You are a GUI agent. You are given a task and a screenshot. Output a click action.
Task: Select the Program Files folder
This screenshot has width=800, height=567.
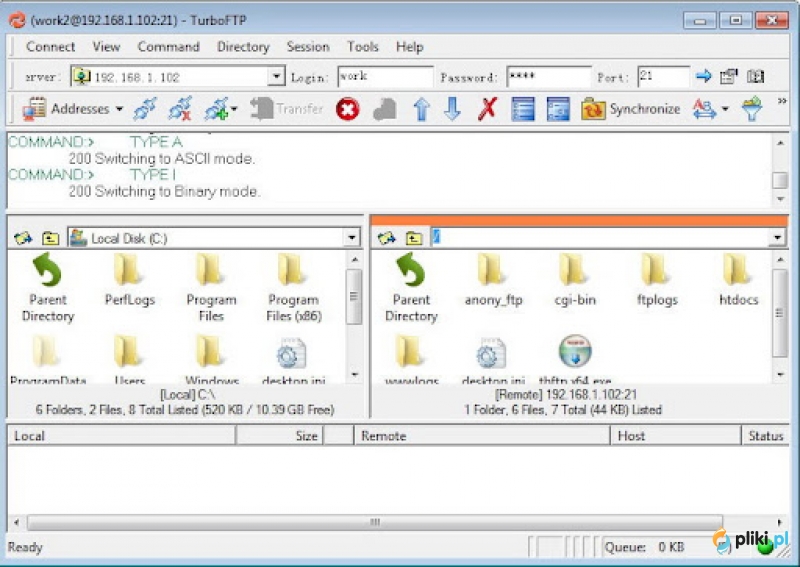[x=211, y=288]
